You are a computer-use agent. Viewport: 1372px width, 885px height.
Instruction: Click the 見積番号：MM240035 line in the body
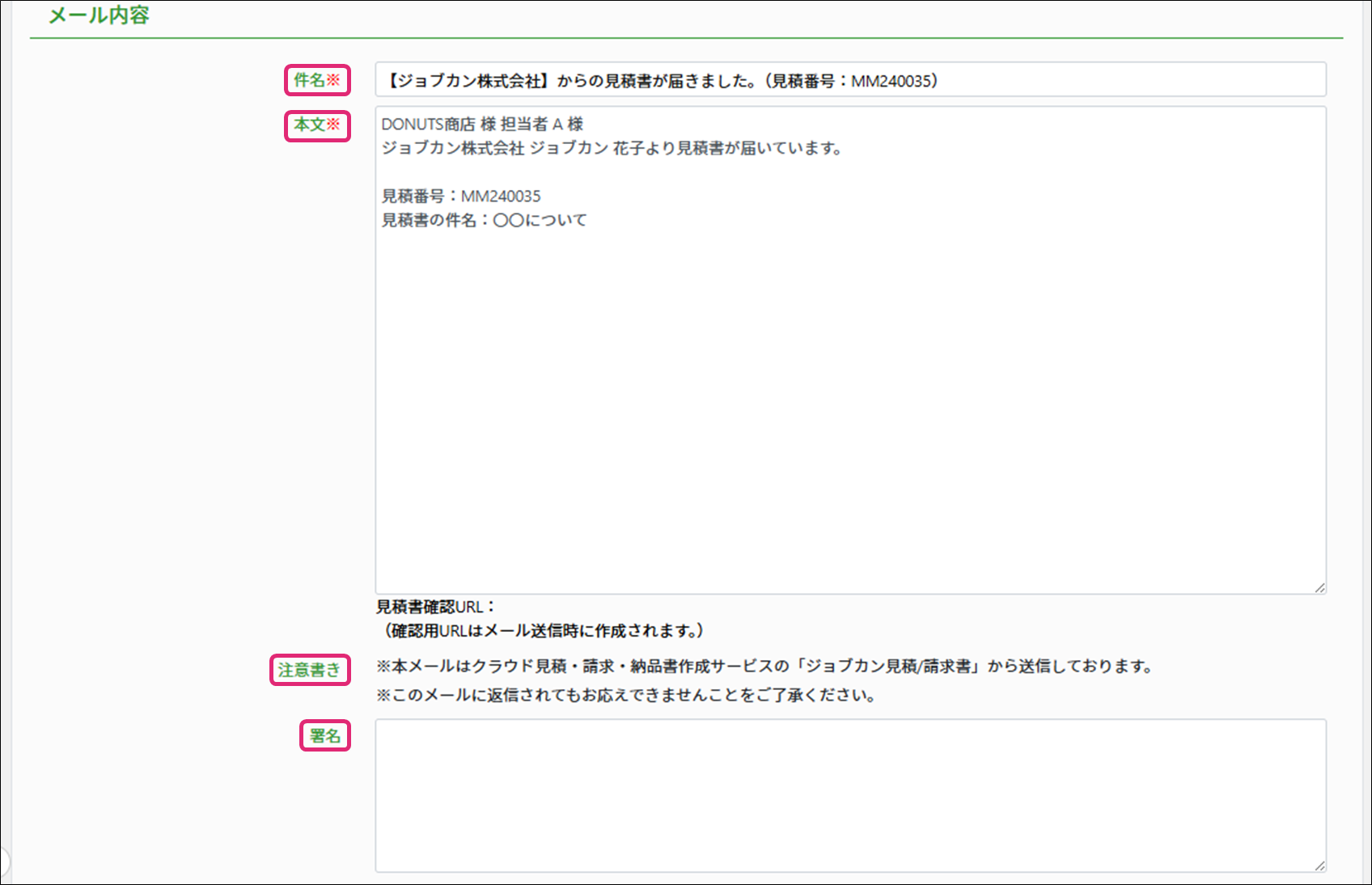click(x=461, y=197)
